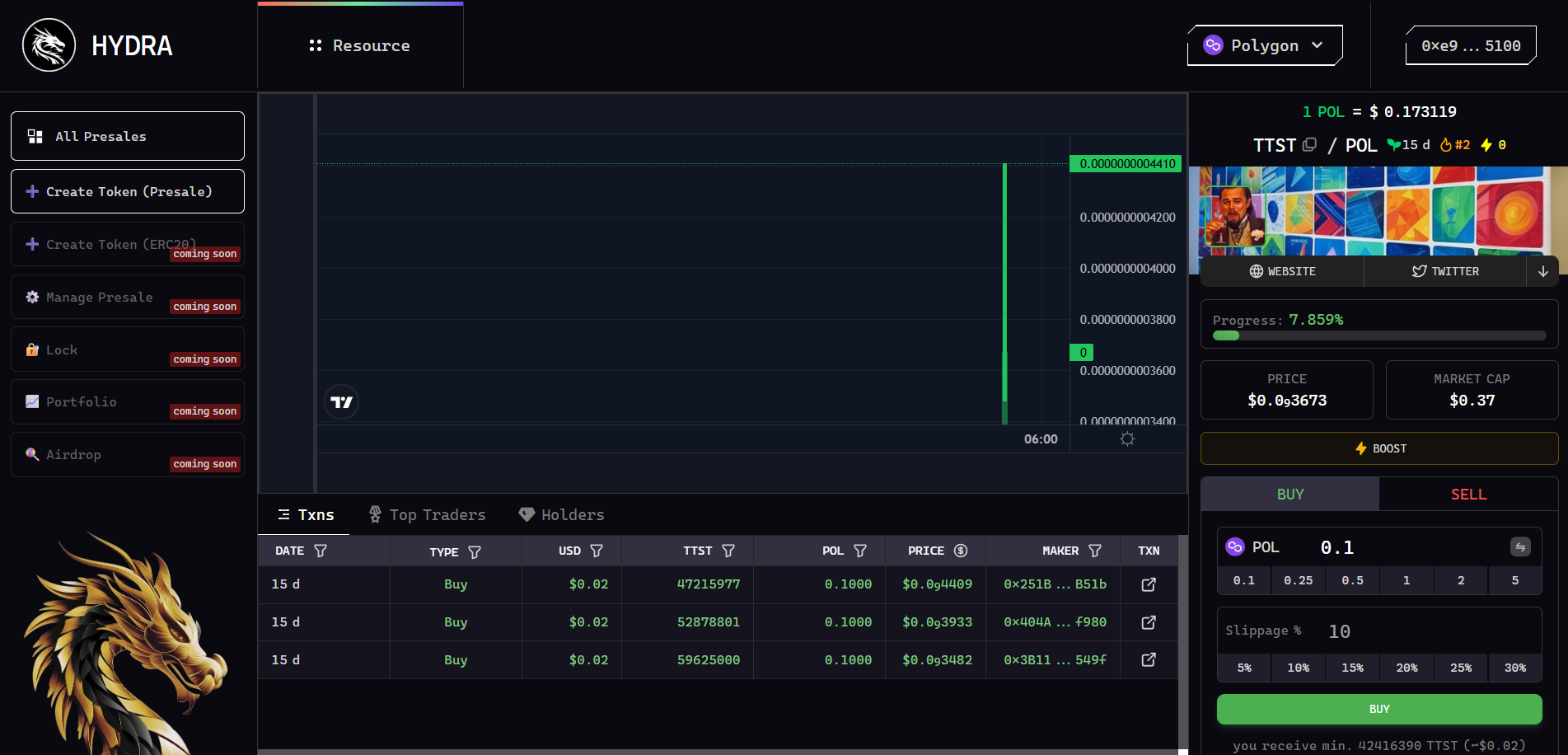Set POL amount to 1
Image resolution: width=1568 pixels, height=755 pixels.
point(1407,580)
